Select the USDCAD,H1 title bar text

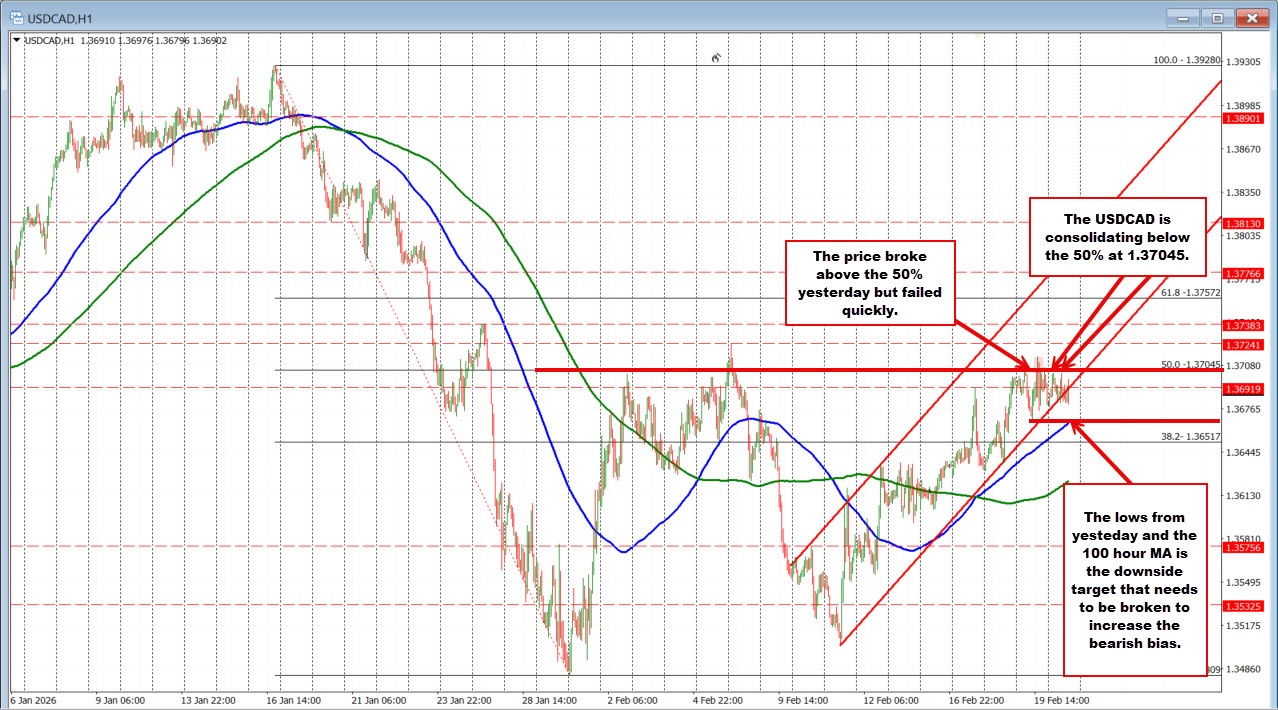click(60, 17)
